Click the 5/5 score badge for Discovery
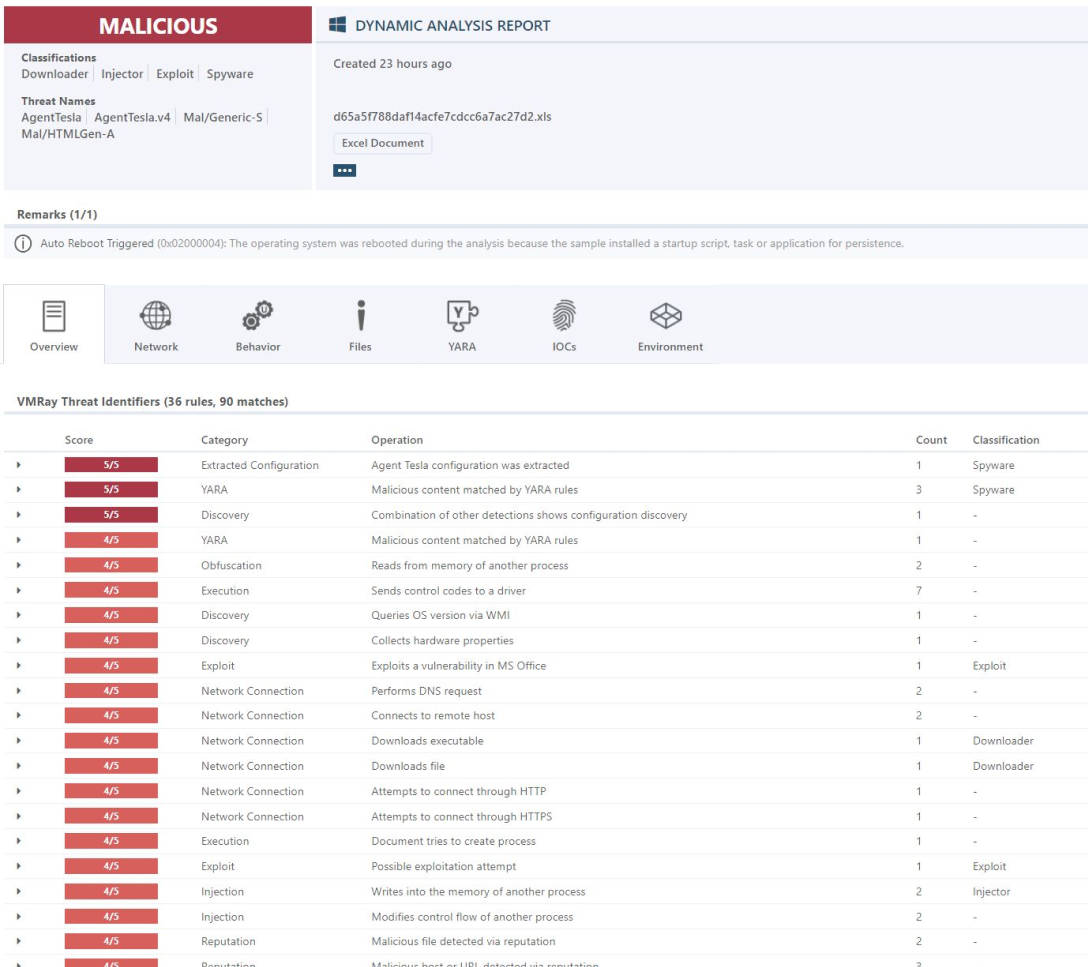 pos(111,515)
